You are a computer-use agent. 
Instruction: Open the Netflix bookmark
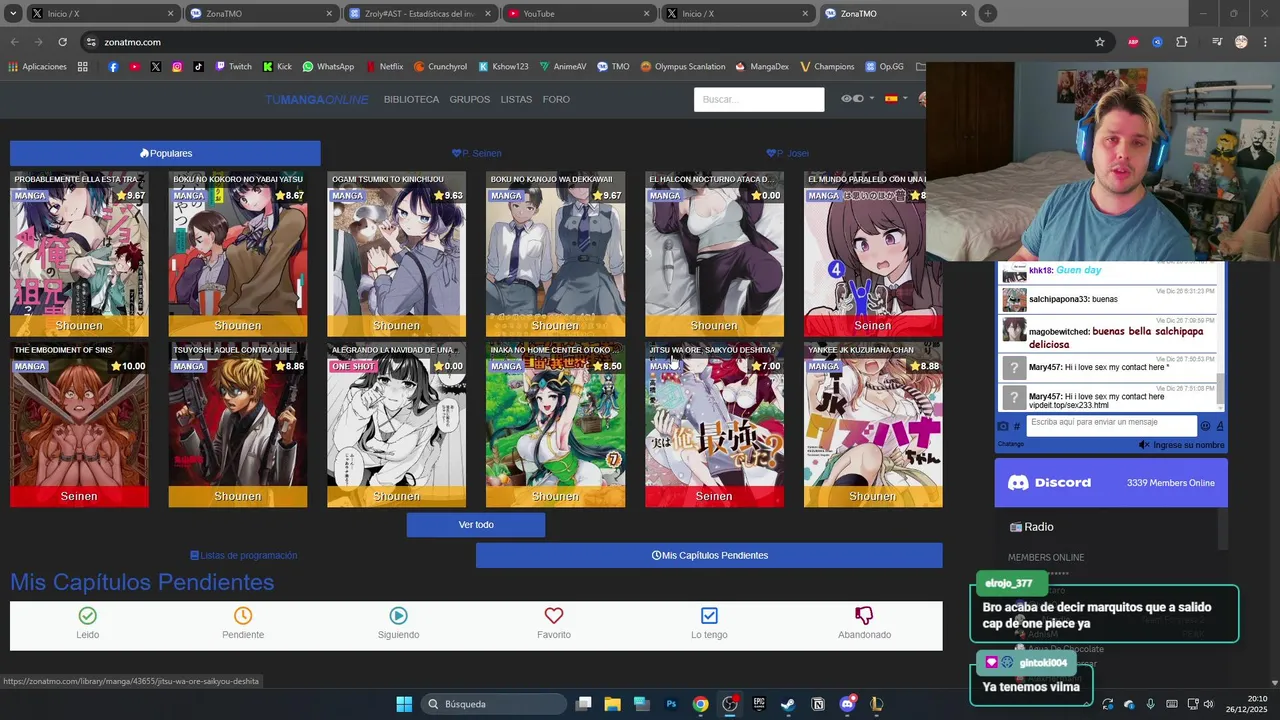384,67
